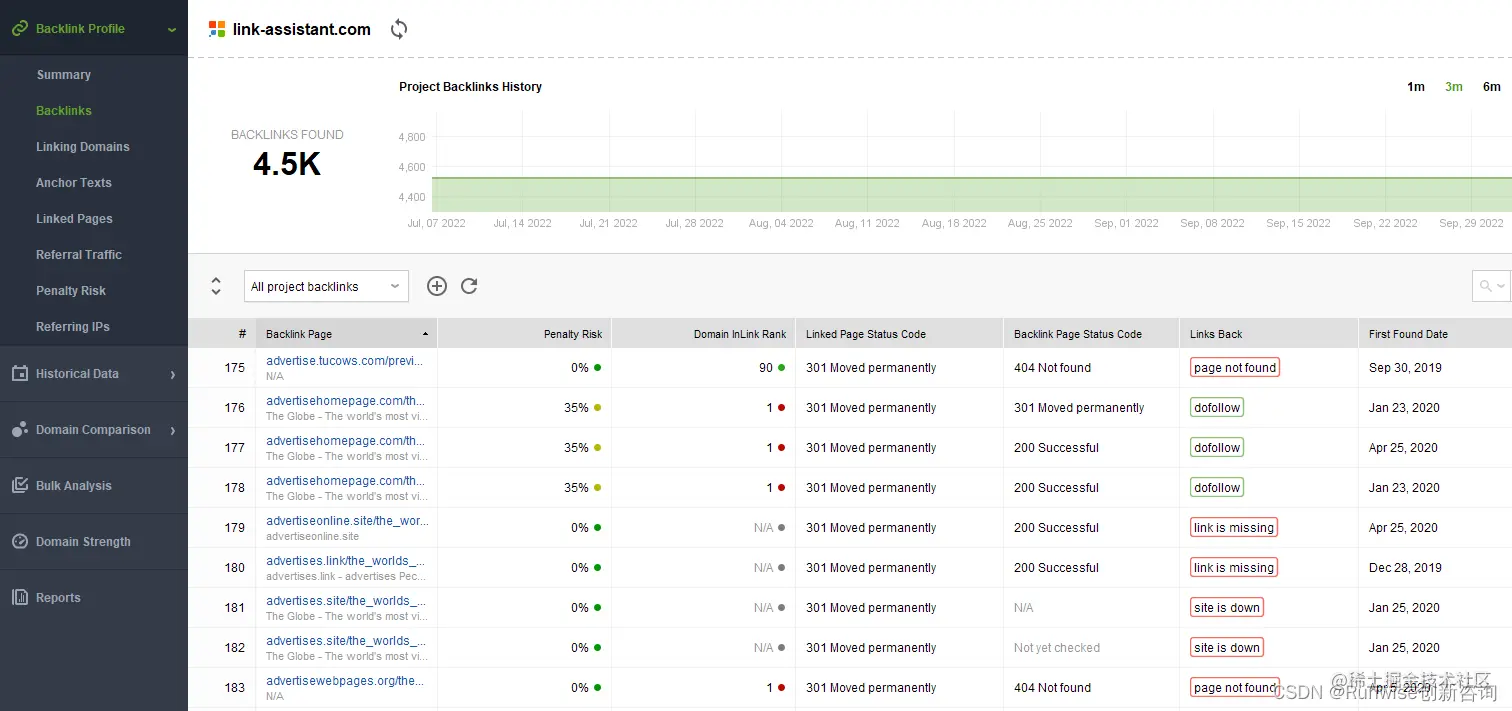
Task: Toggle chart collapse up-down arrows icon
Action: tap(216, 286)
